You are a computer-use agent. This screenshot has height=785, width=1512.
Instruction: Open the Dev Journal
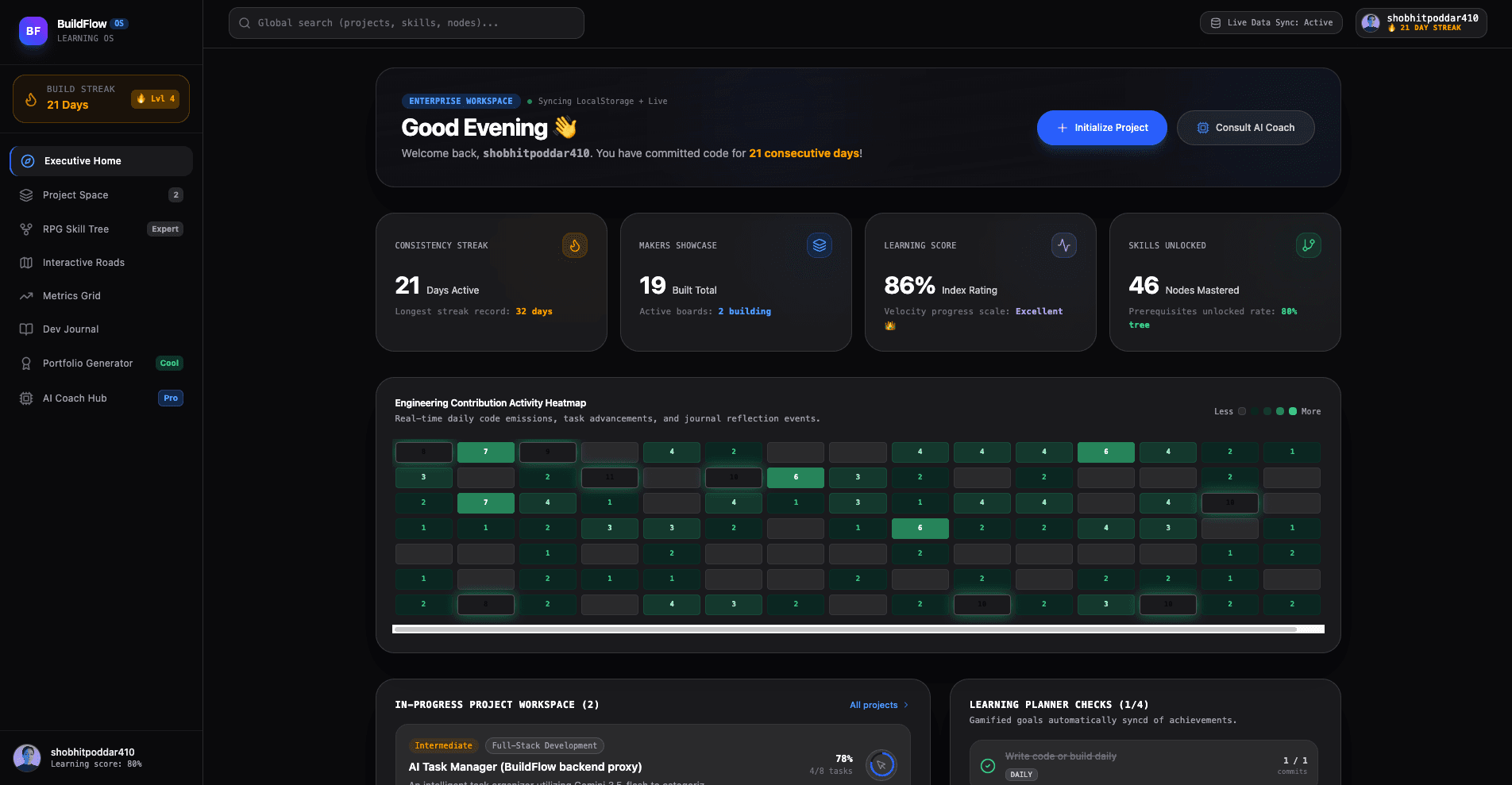101,329
